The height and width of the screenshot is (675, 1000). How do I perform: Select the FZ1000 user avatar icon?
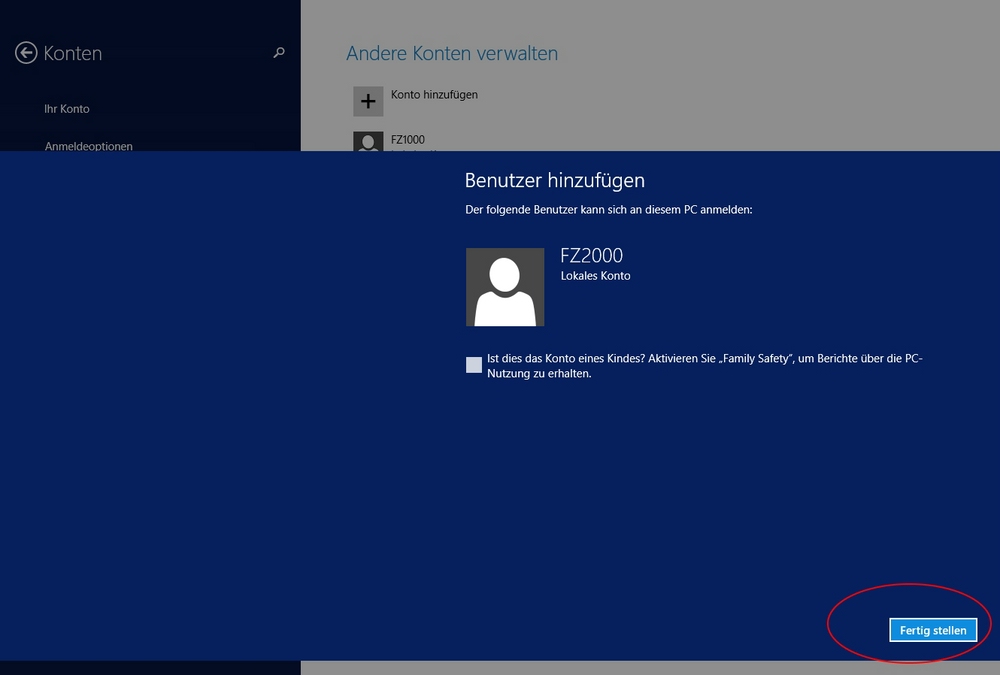coord(368,141)
